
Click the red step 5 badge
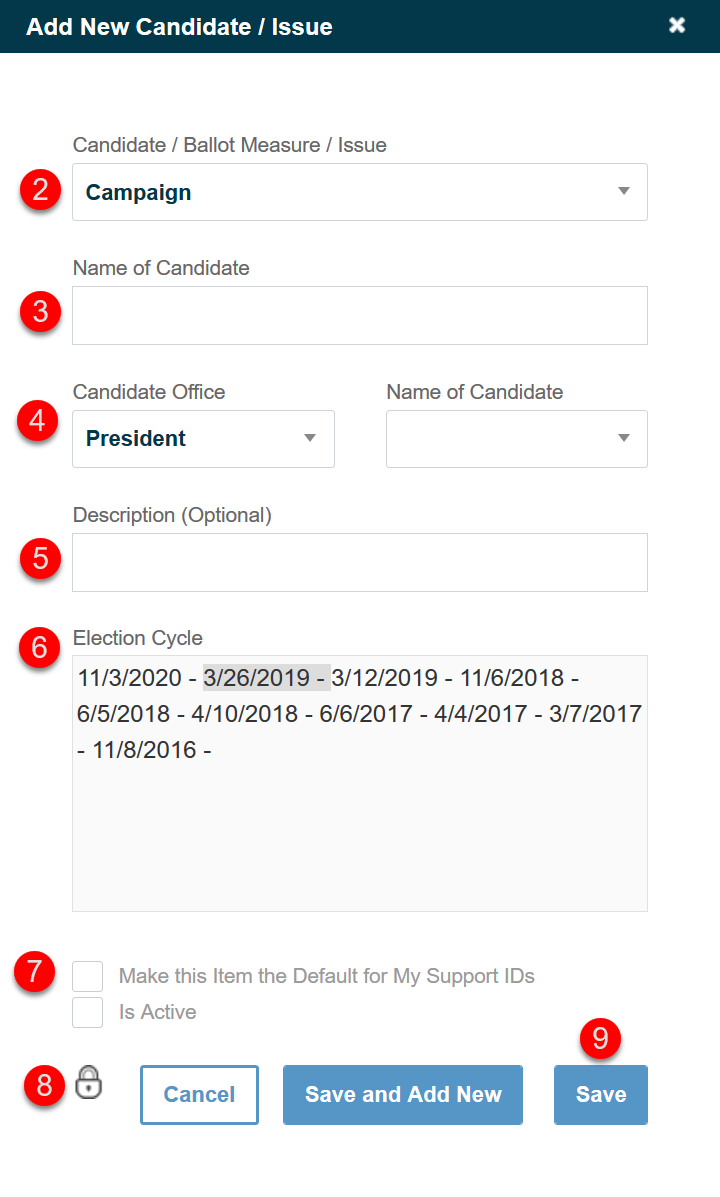[38, 561]
